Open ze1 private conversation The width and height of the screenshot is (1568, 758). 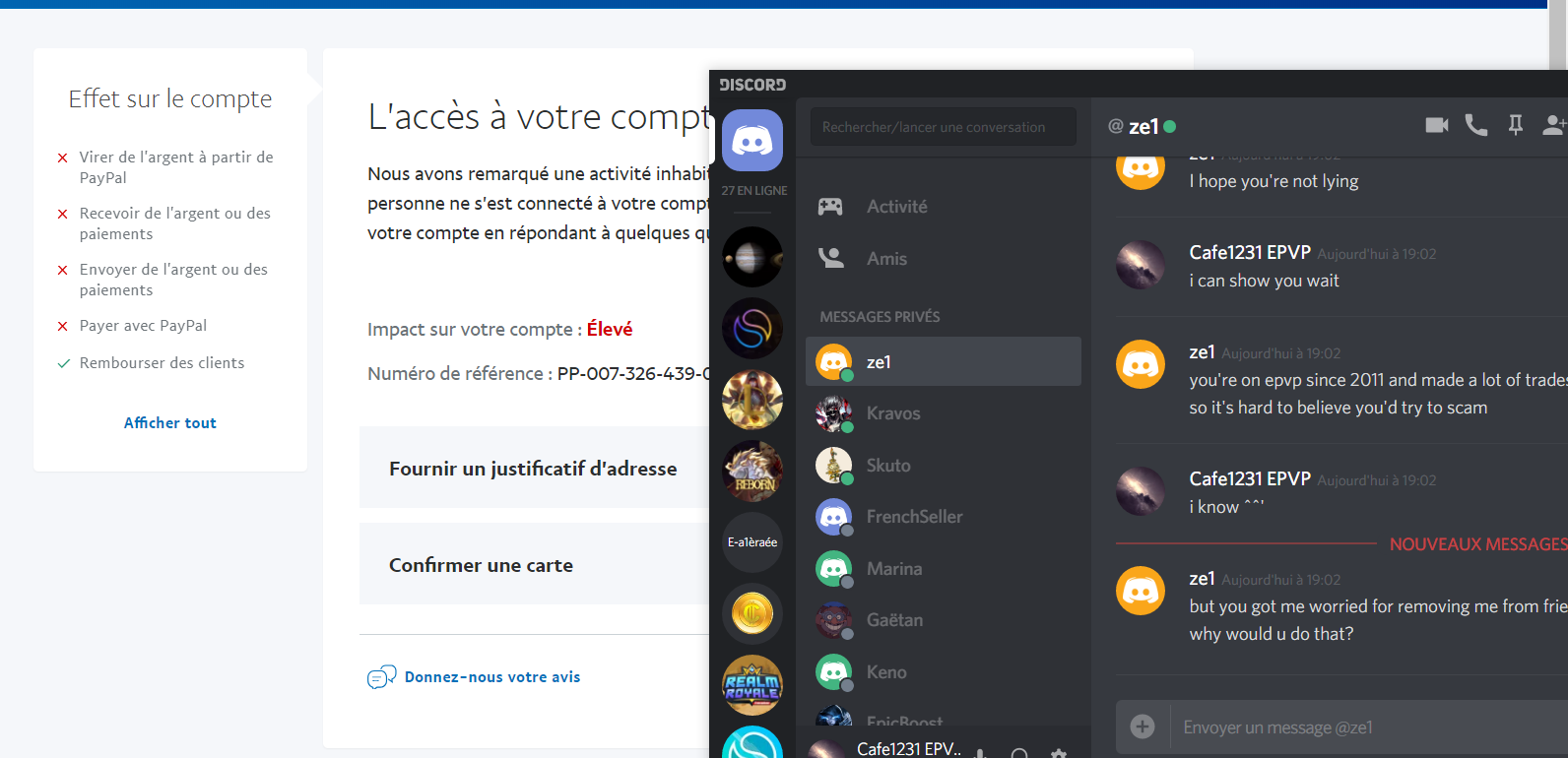tap(944, 361)
